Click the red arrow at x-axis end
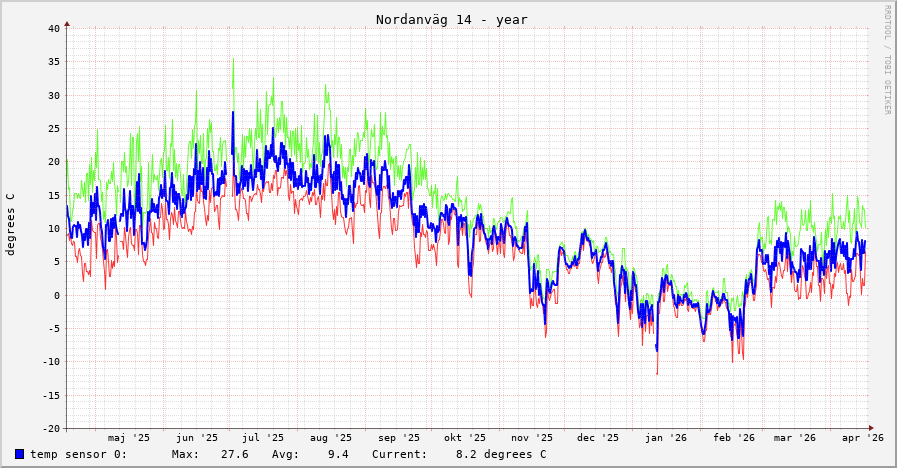 tap(870, 428)
